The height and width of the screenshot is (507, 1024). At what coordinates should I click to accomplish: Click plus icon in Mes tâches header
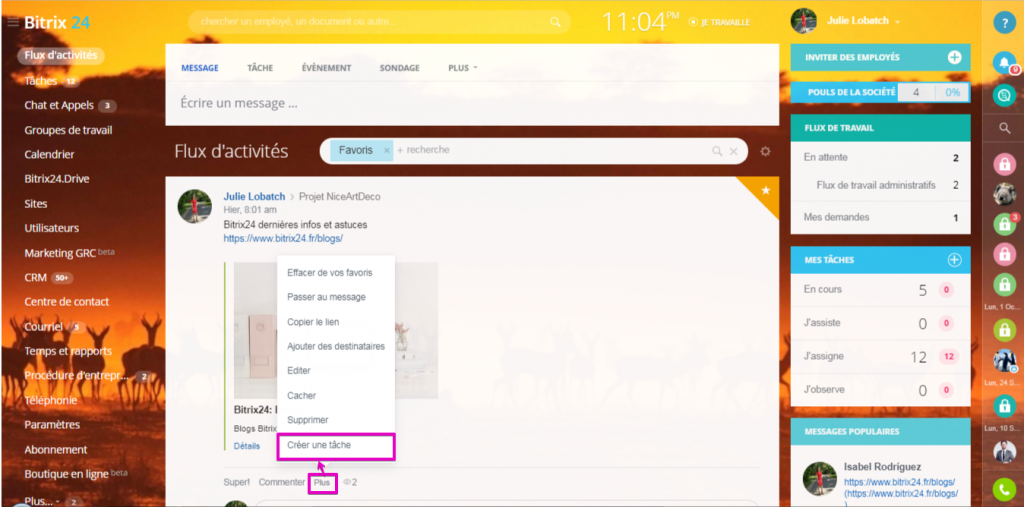tap(954, 260)
